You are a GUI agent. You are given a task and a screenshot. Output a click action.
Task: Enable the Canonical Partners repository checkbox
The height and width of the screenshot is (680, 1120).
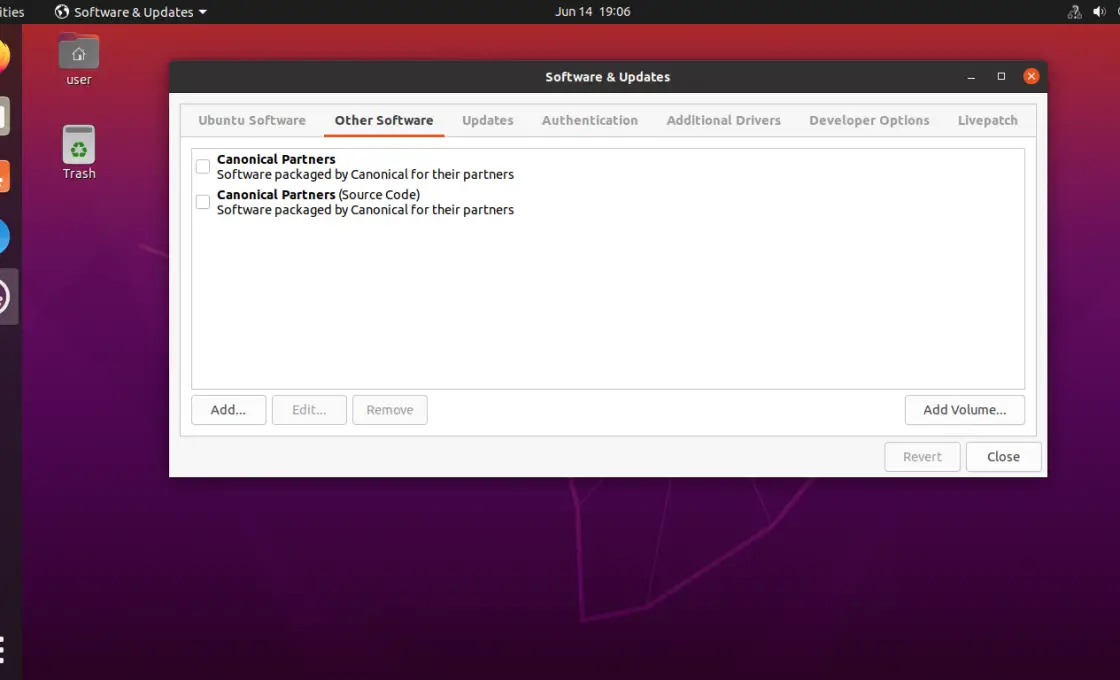pos(203,166)
